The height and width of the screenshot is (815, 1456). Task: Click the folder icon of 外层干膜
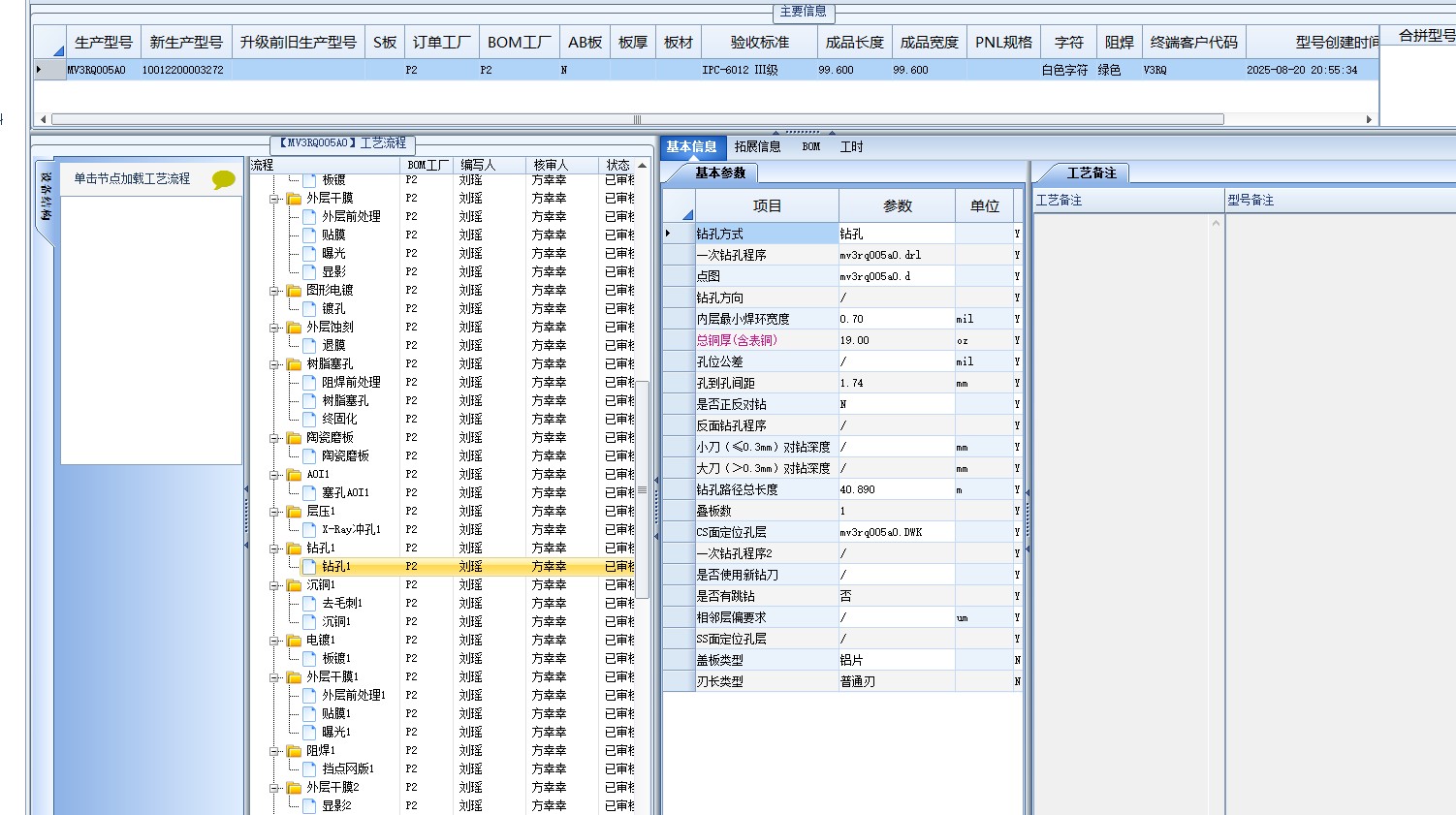click(294, 199)
